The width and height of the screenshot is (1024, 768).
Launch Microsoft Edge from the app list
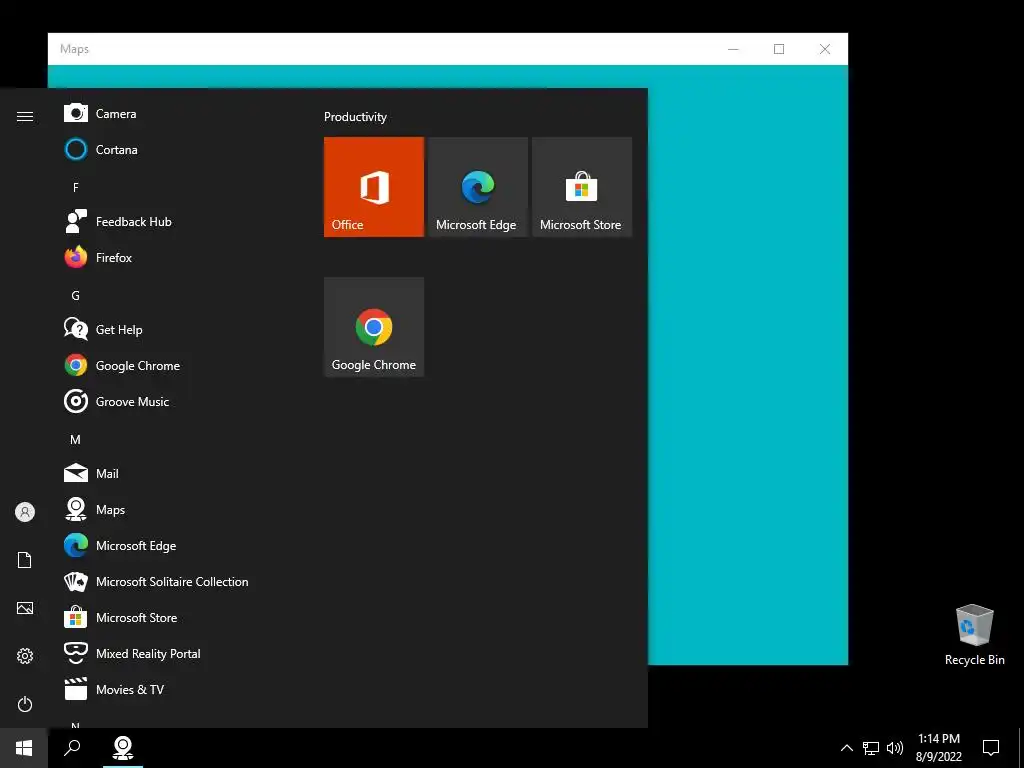(176, 545)
